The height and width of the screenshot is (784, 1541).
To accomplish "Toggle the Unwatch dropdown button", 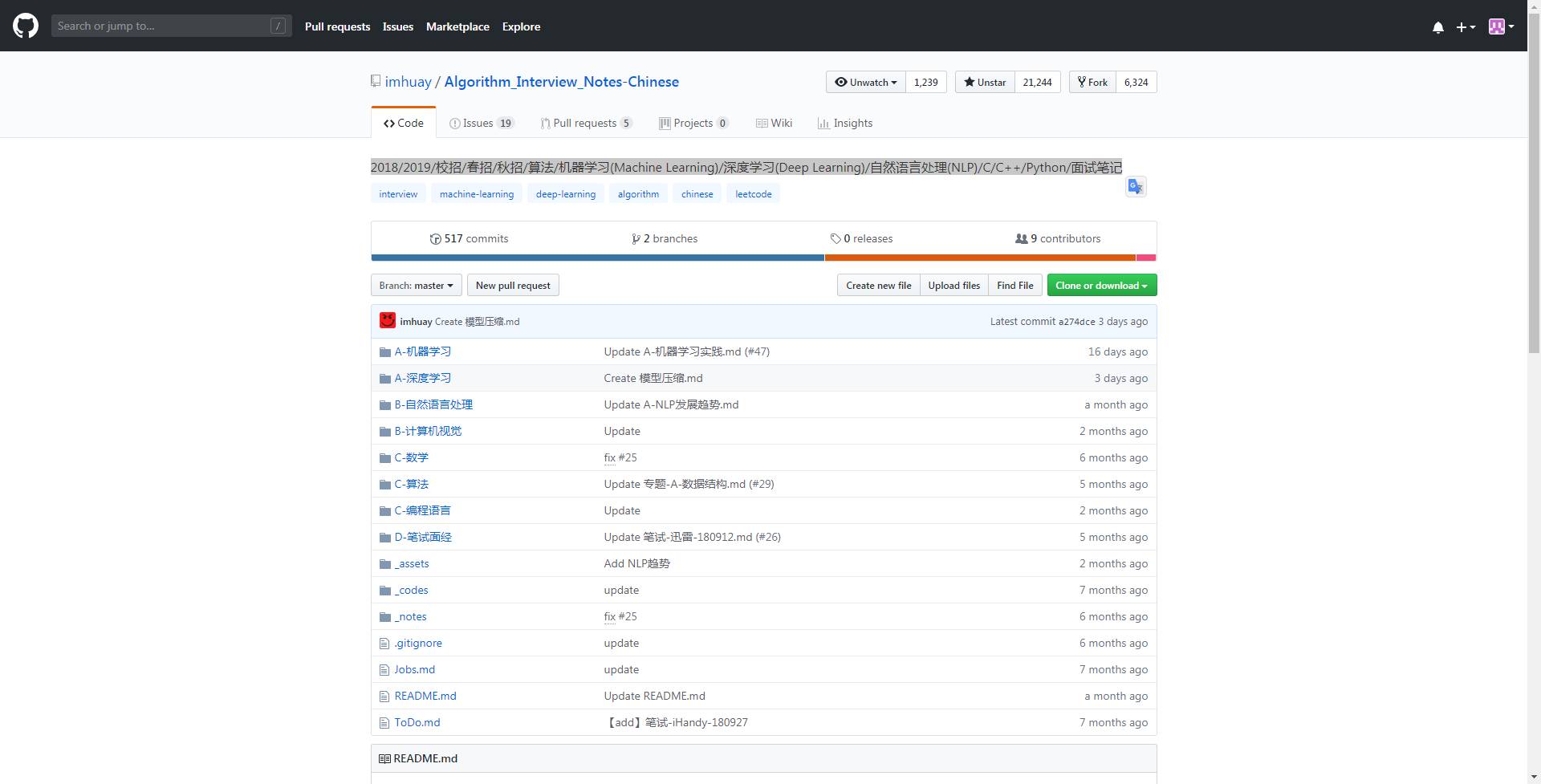I will coord(866,82).
